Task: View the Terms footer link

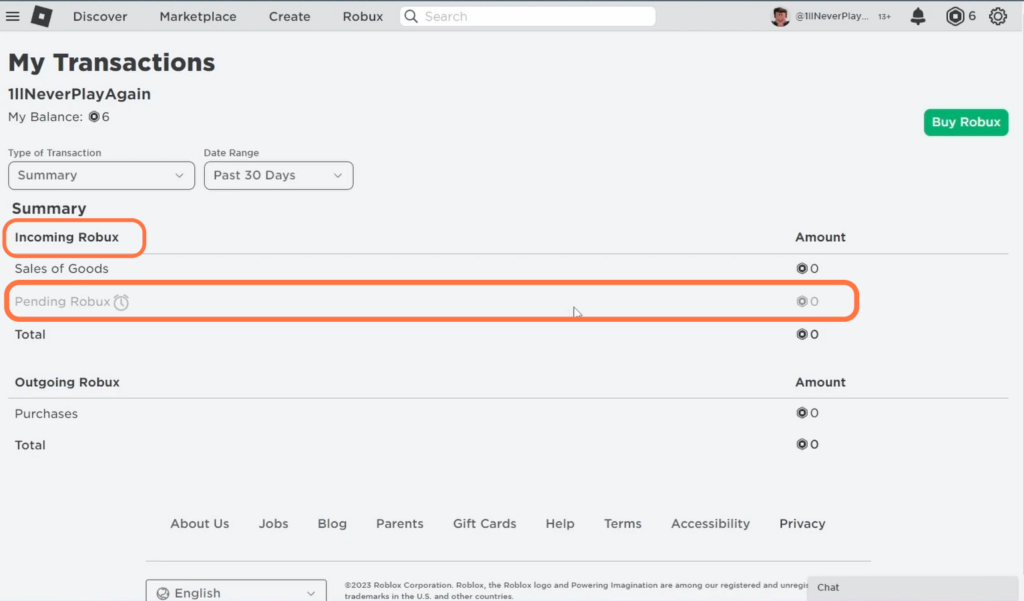Action: pos(622,524)
